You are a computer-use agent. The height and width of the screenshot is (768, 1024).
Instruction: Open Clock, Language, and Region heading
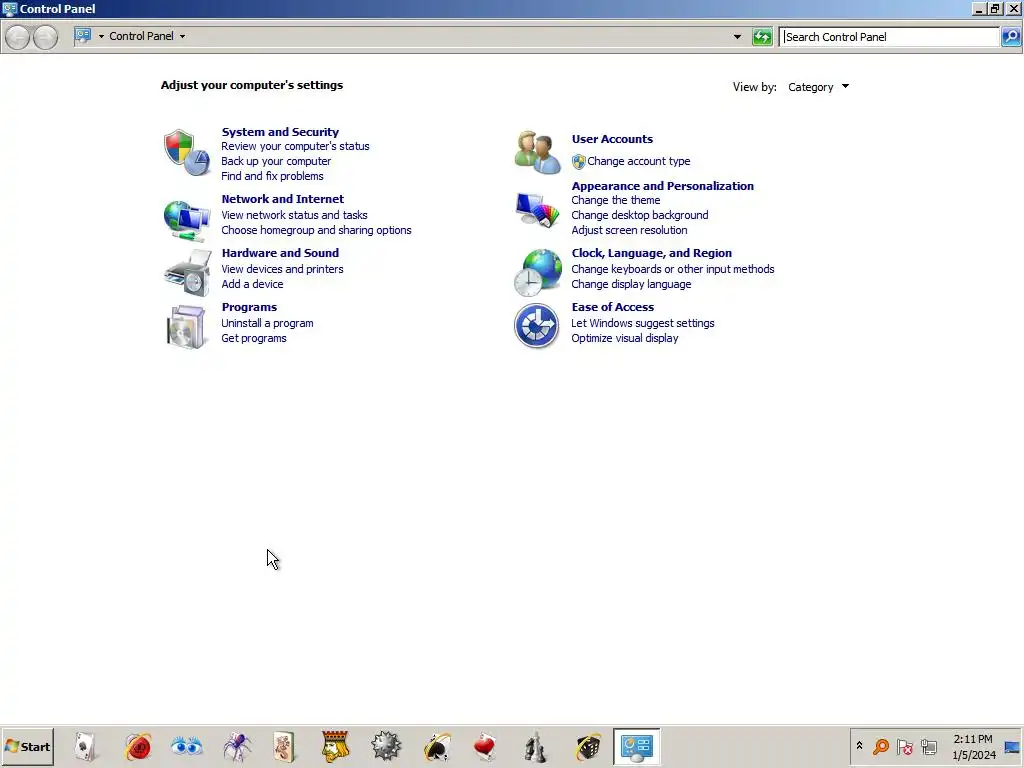point(651,253)
